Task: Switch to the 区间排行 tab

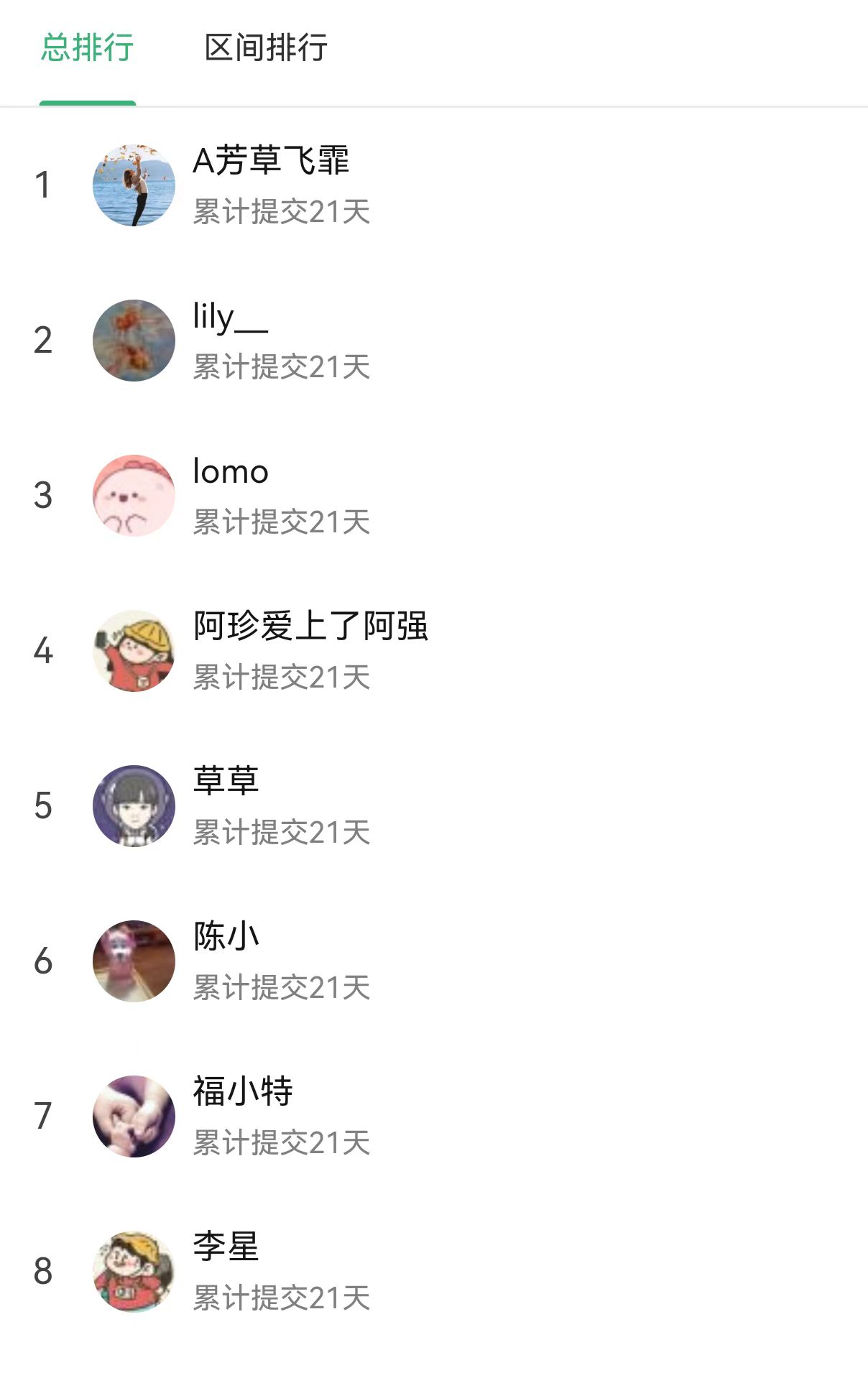Action: coord(266,48)
